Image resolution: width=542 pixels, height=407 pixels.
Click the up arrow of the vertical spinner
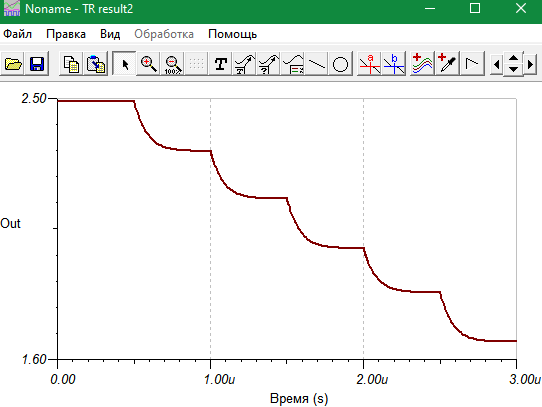[514, 58]
